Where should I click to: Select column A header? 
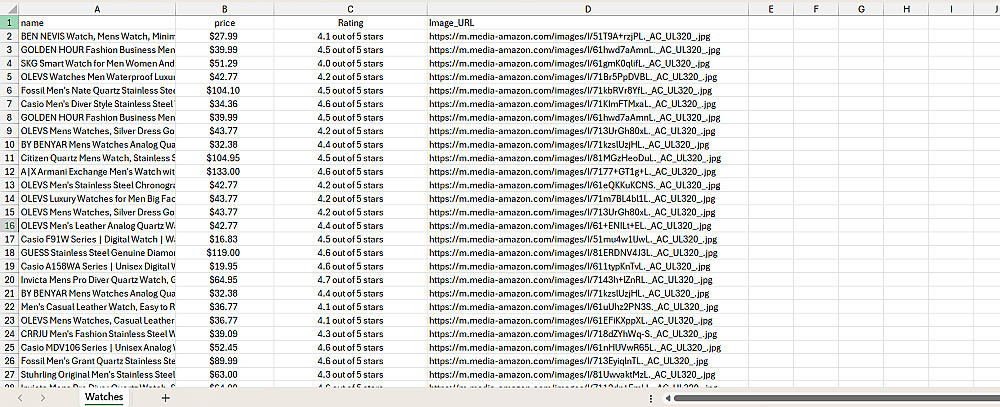pyautogui.click(x=97, y=9)
